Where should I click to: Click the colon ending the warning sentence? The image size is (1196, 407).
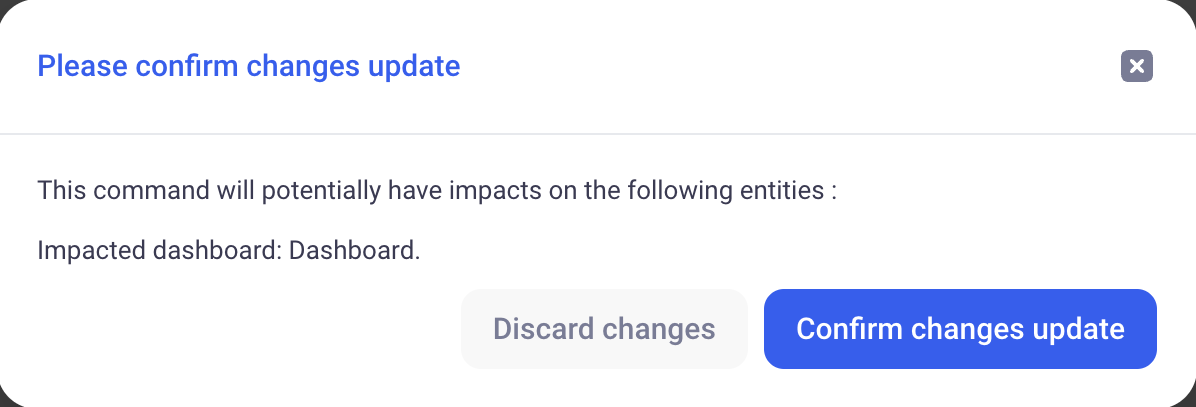(x=832, y=191)
